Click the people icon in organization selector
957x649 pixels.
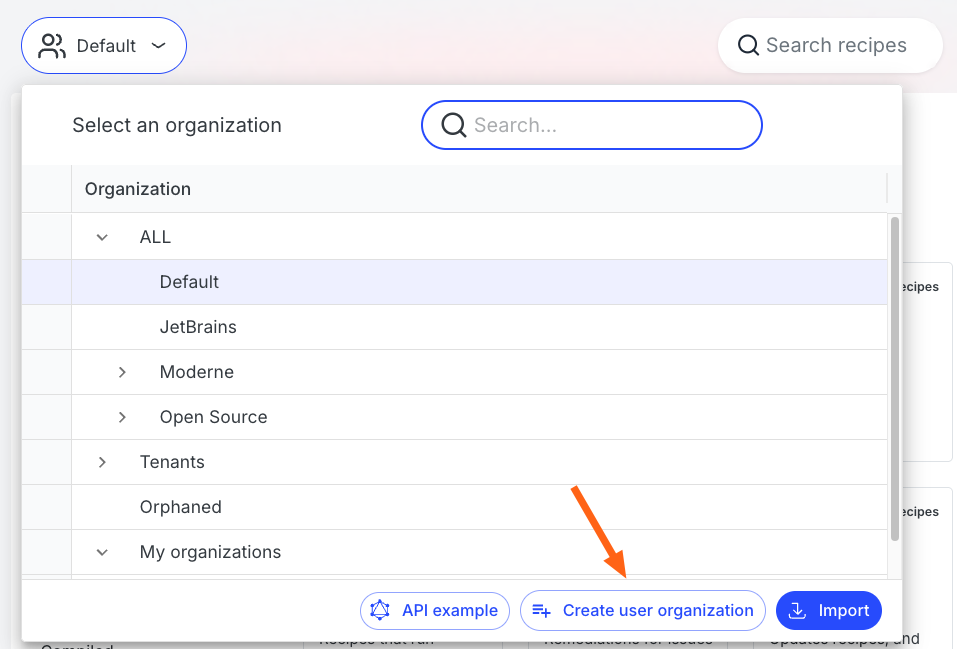point(52,46)
